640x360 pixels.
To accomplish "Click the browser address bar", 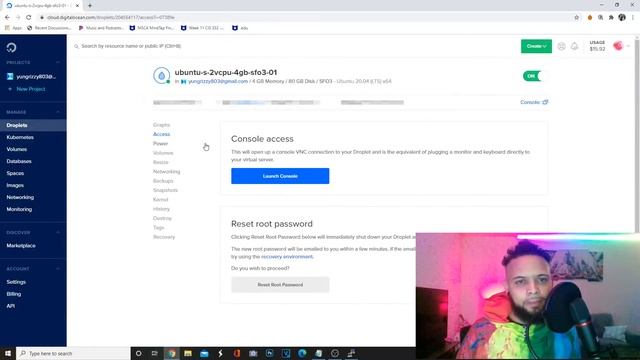I will [306, 18].
